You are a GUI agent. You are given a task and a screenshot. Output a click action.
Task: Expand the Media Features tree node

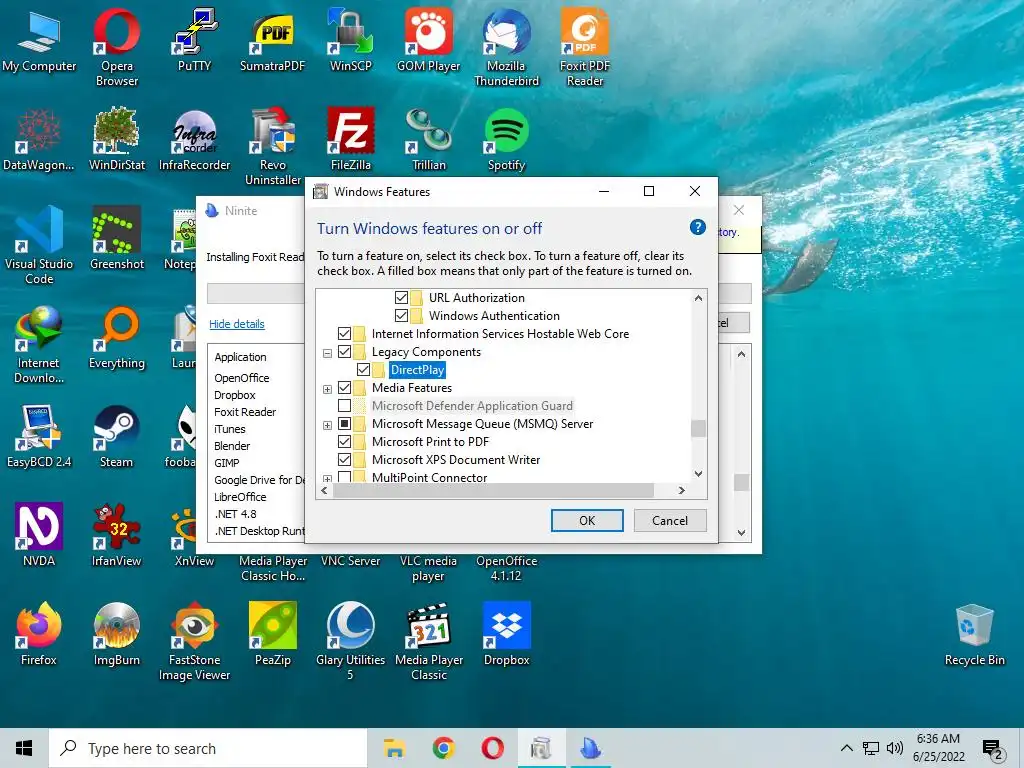(327, 389)
